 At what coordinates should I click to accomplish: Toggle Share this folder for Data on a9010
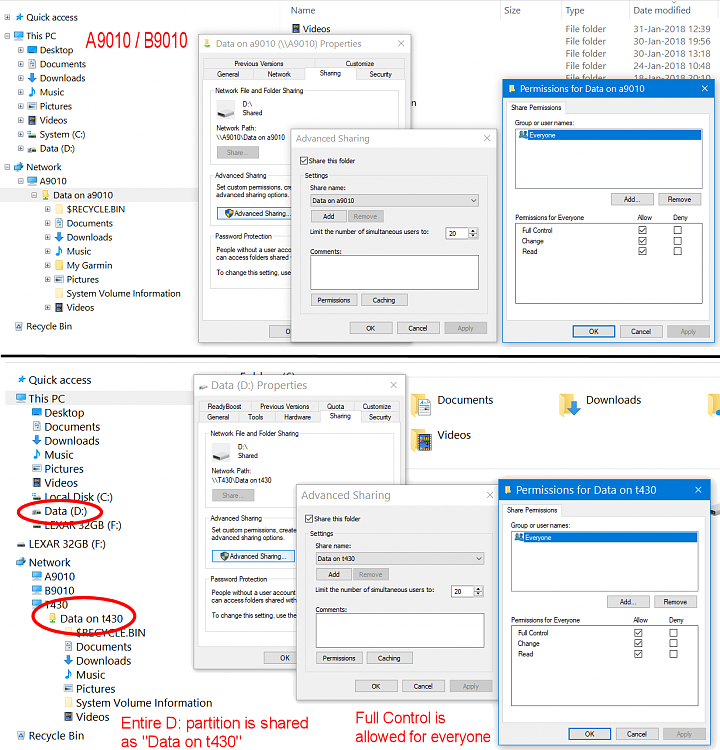(x=304, y=161)
